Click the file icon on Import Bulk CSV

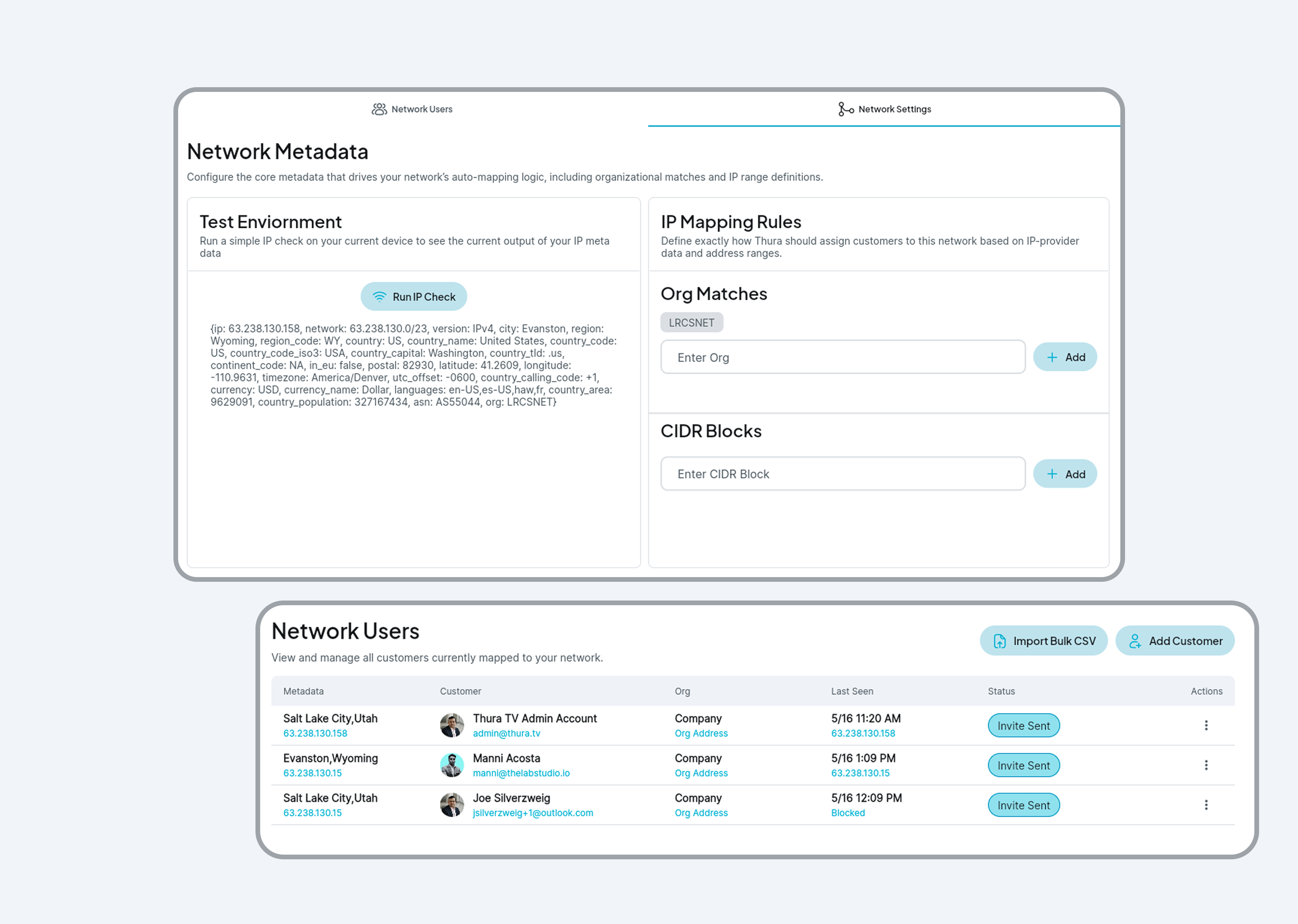(x=999, y=641)
